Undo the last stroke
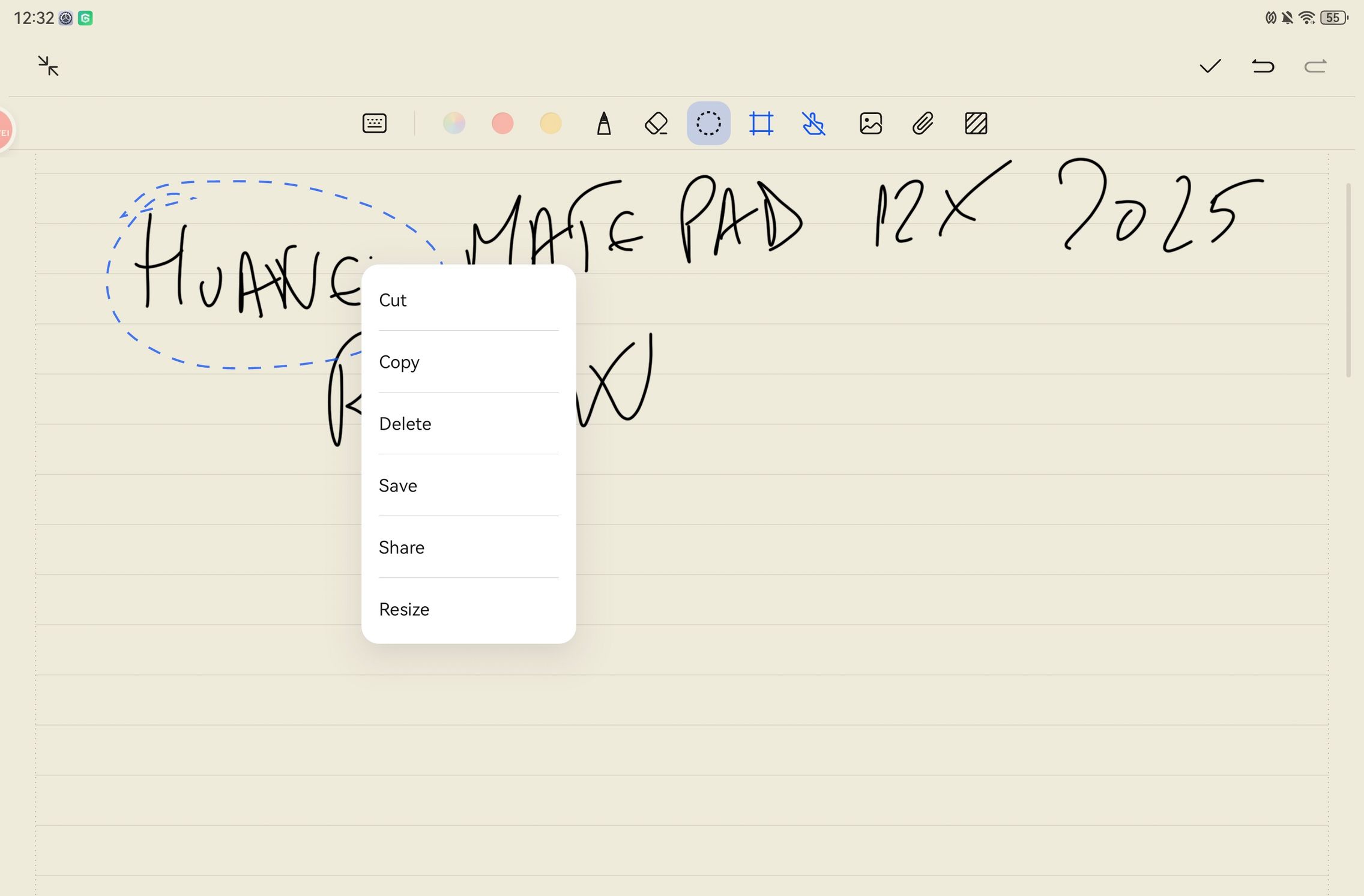The height and width of the screenshot is (896, 1364). click(x=1263, y=66)
